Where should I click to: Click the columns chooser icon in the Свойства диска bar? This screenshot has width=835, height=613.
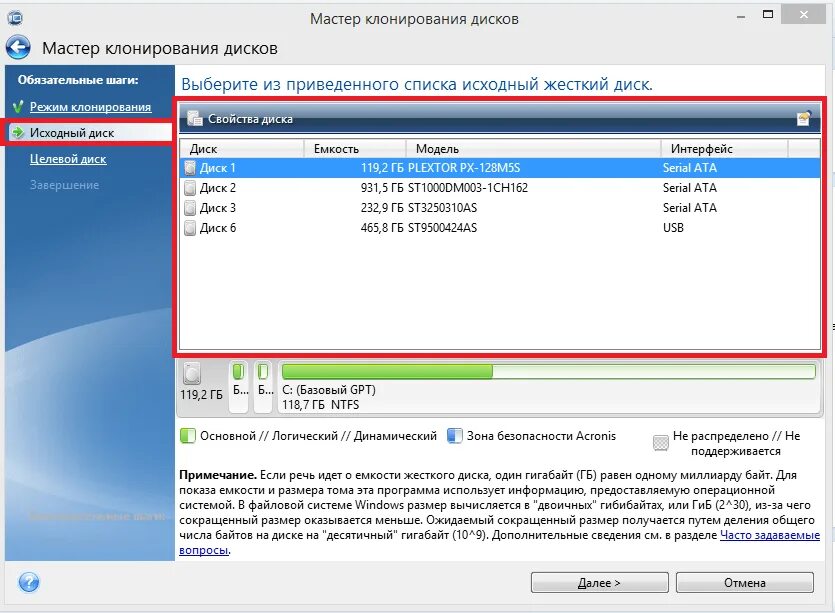804,118
